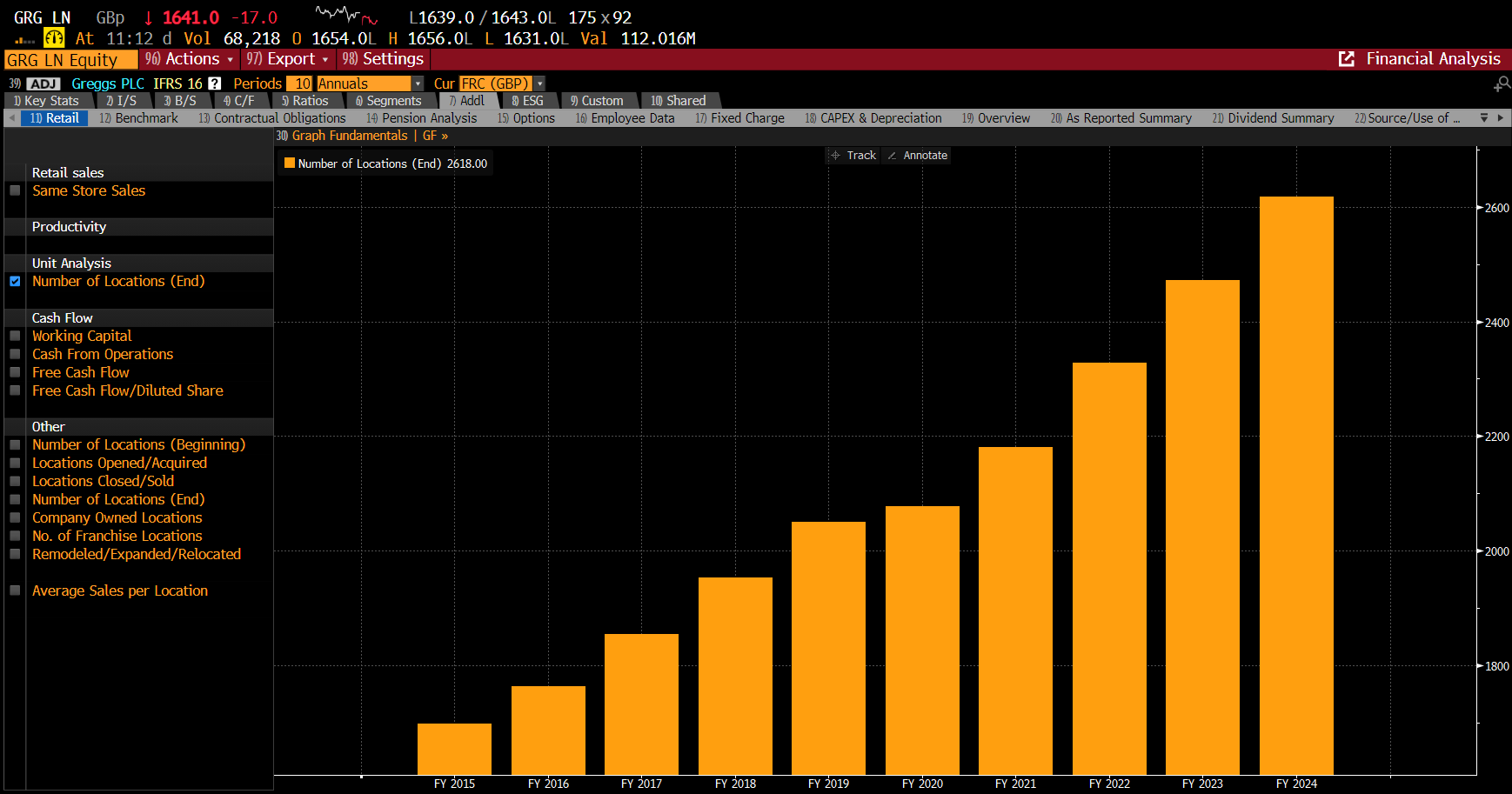
Task: Open the C/F tab
Action: click(239, 101)
